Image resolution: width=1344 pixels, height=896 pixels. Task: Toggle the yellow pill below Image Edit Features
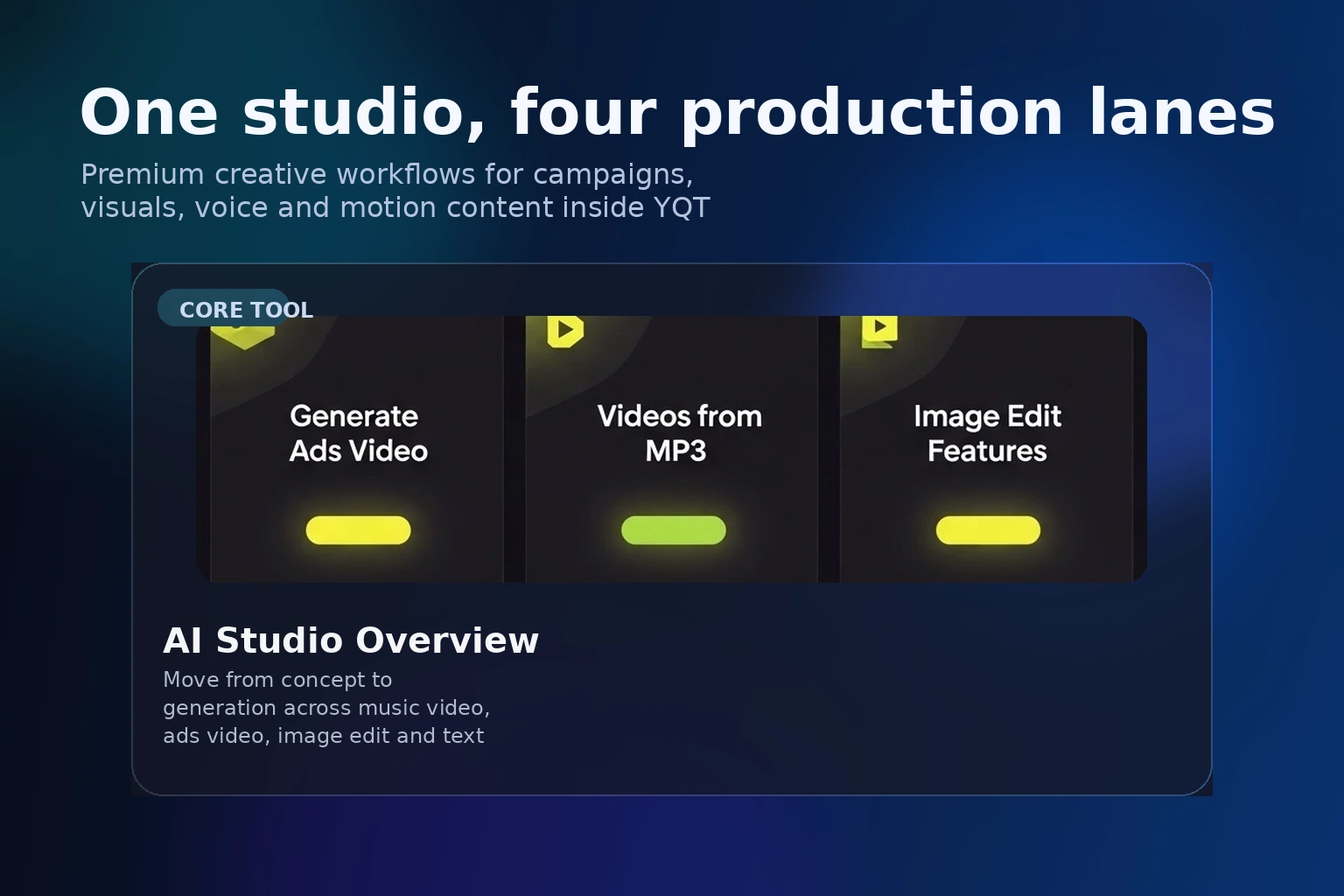[988, 529]
